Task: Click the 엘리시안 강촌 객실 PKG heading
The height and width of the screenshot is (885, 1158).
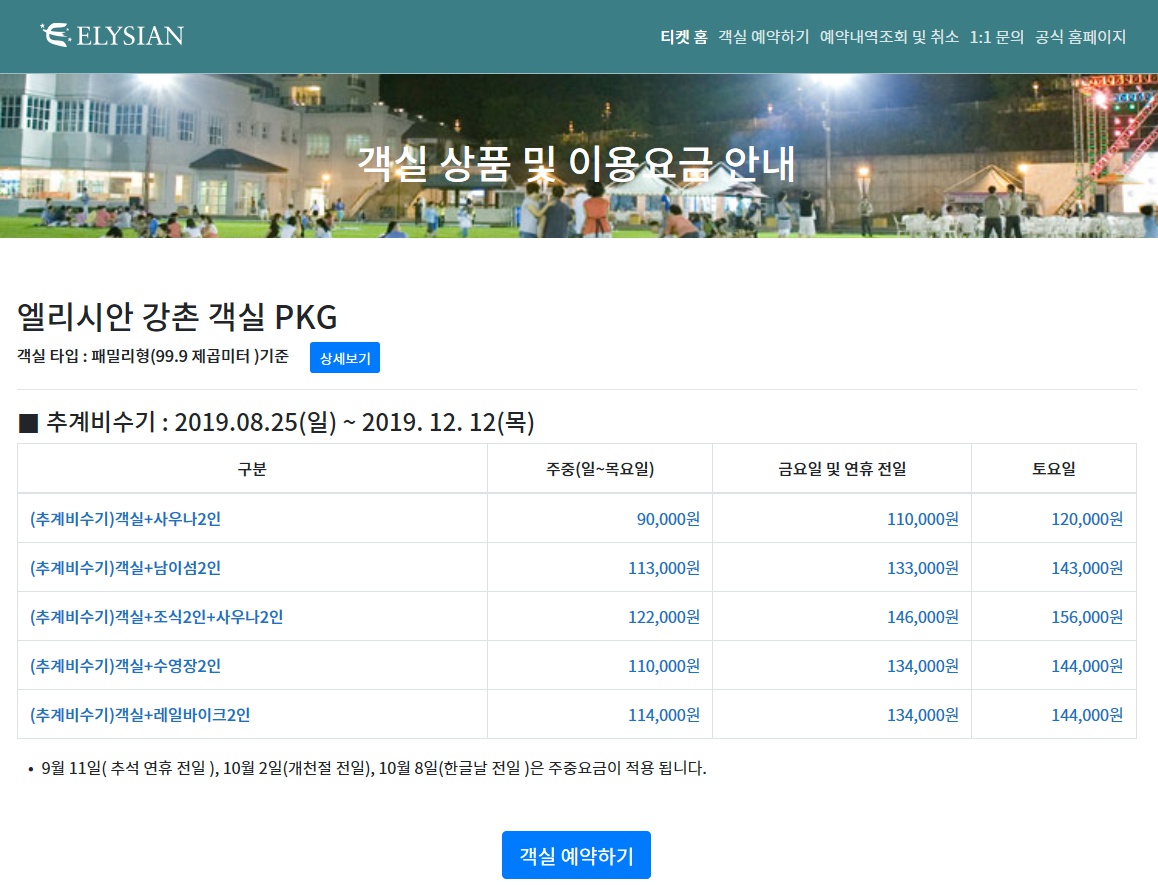Action: [177, 317]
